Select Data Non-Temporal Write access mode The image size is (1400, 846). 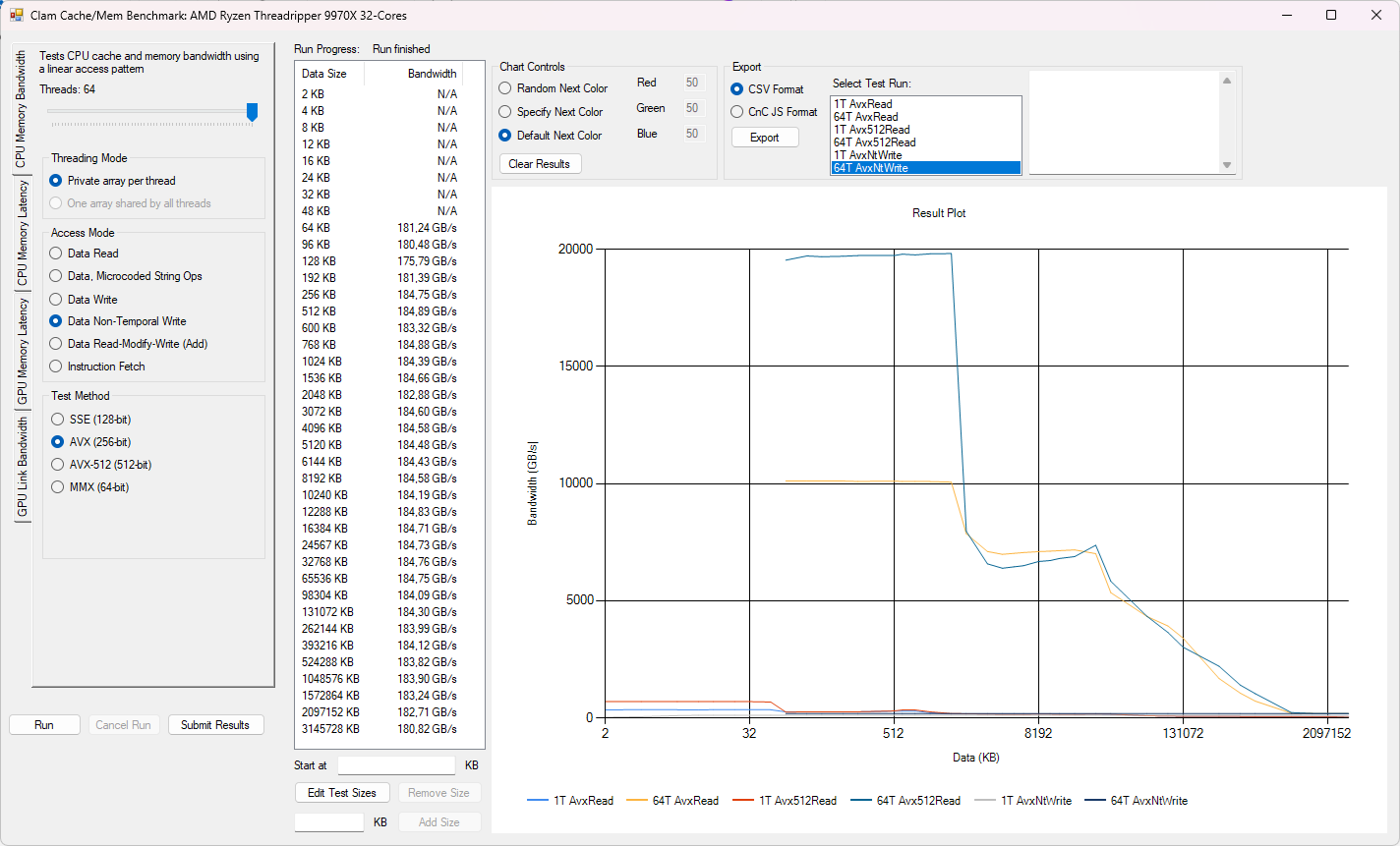118,321
